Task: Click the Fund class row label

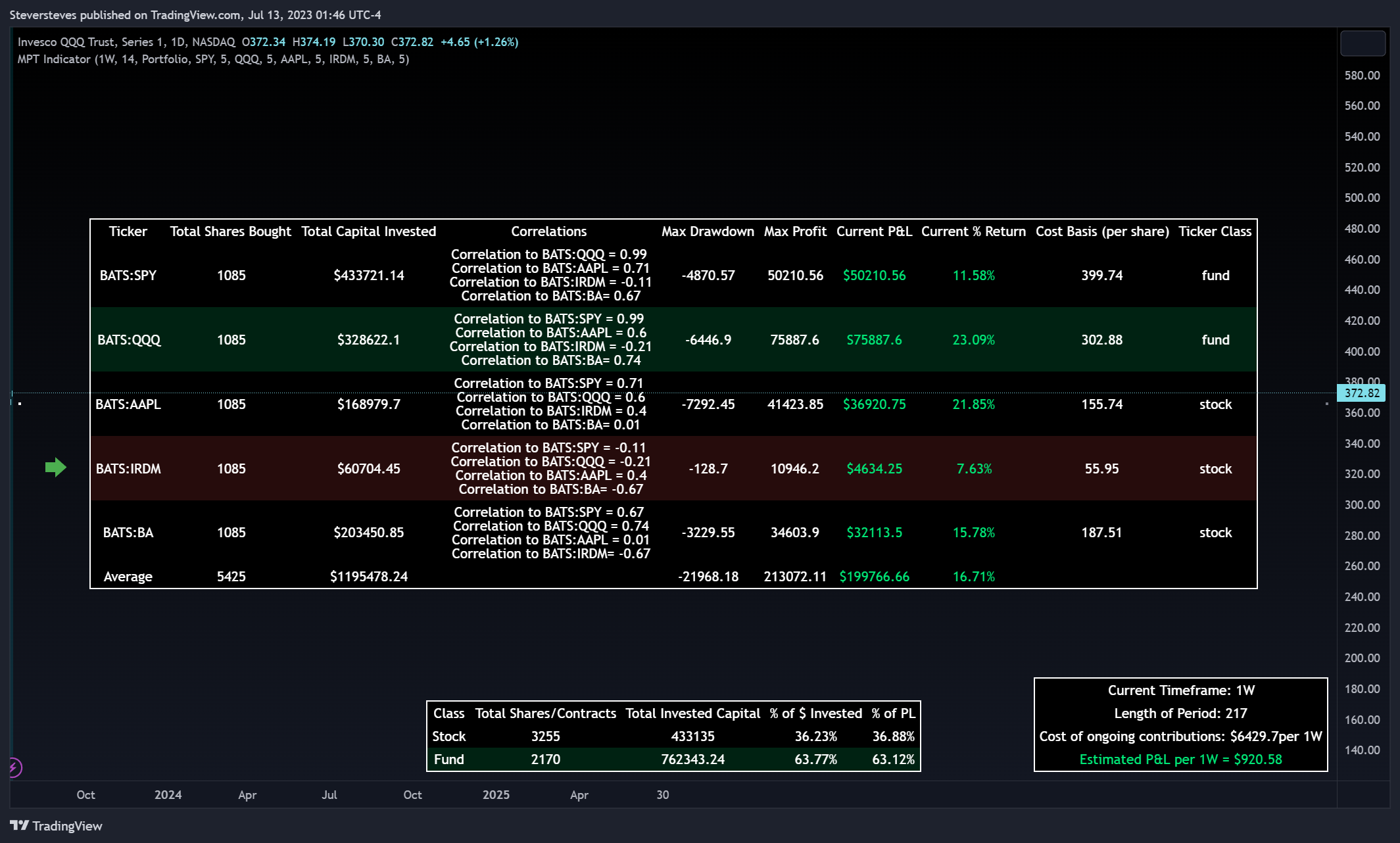Action: pyautogui.click(x=449, y=759)
